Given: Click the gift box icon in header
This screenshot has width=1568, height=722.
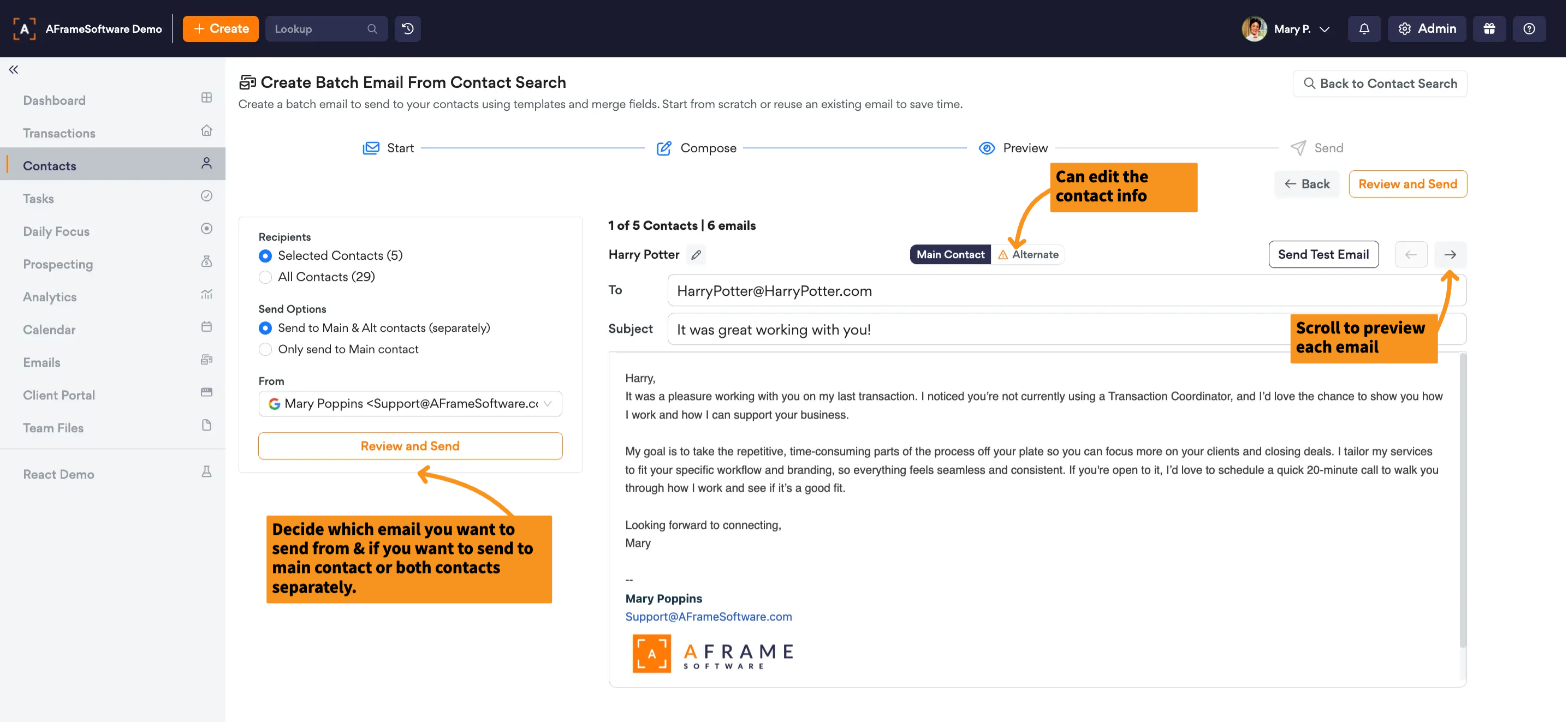Looking at the screenshot, I should [1489, 28].
